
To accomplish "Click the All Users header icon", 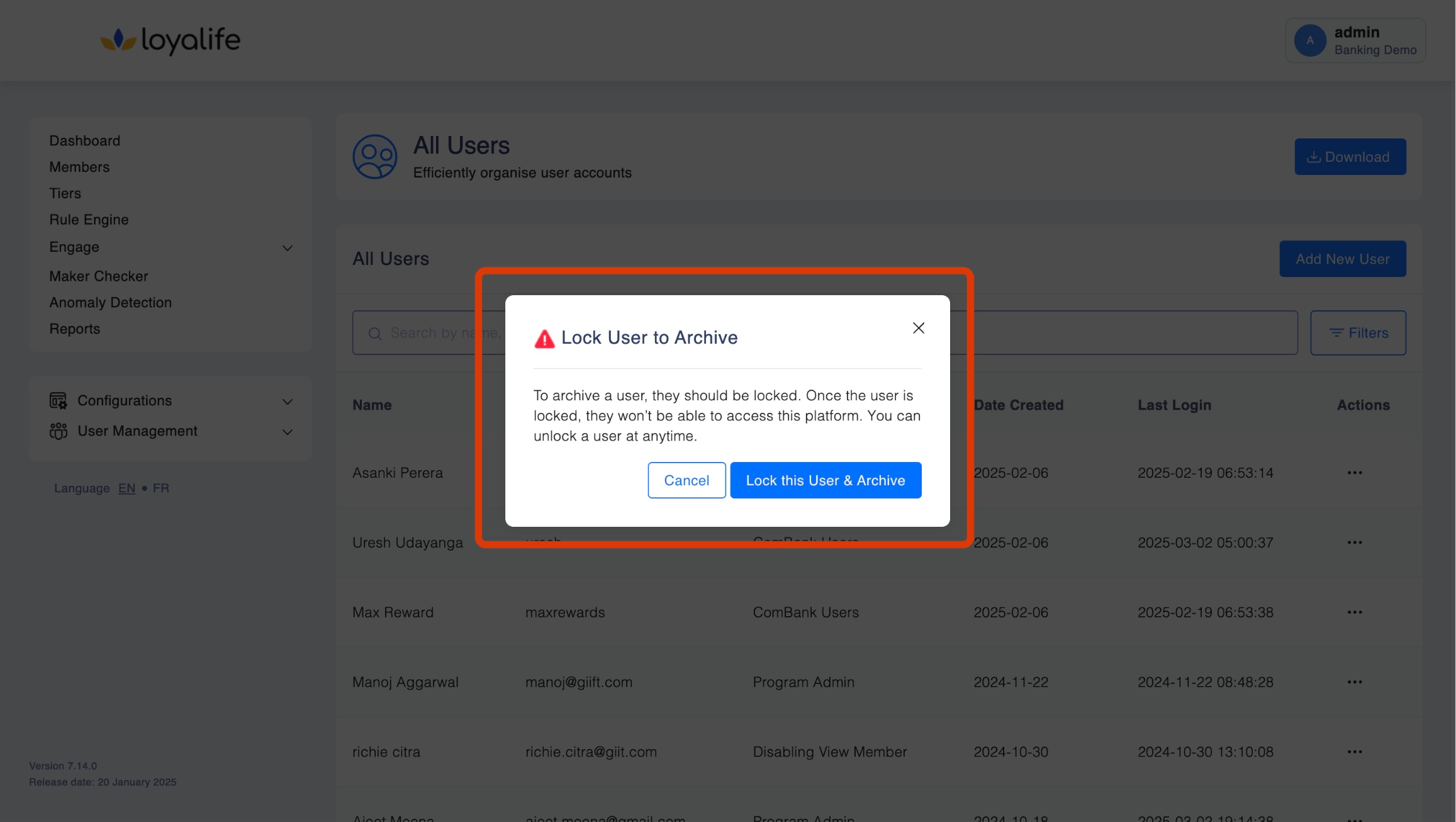I will [x=374, y=157].
